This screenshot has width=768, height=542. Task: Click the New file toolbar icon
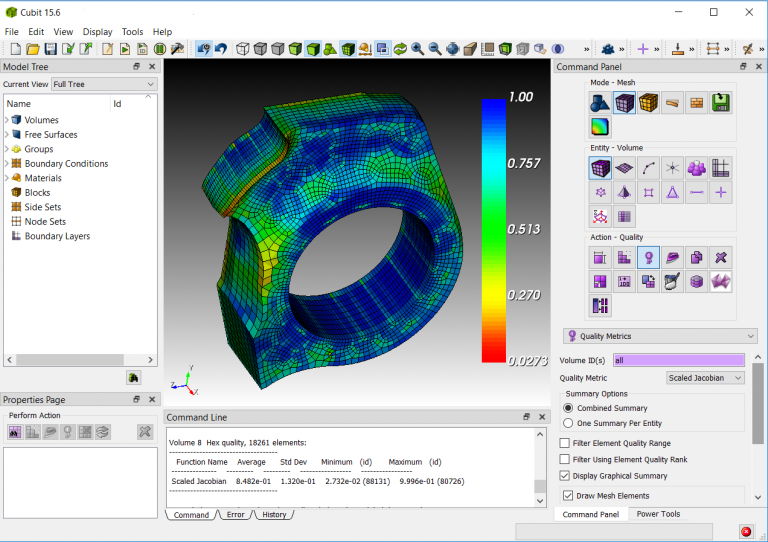[16, 49]
